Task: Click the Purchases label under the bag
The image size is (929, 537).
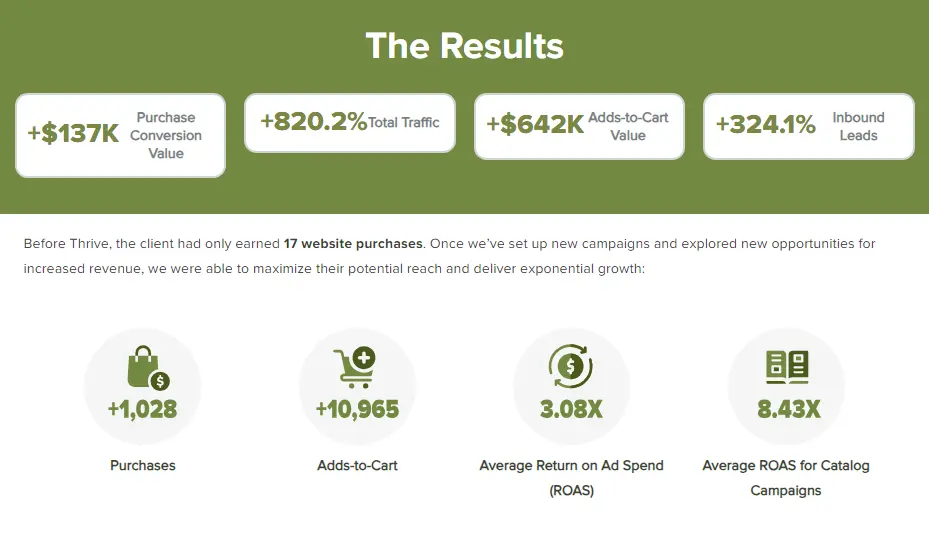Action: (143, 465)
